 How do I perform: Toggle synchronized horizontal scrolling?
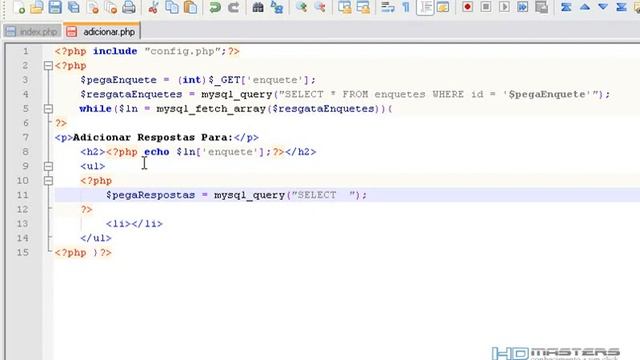(x=362, y=7)
